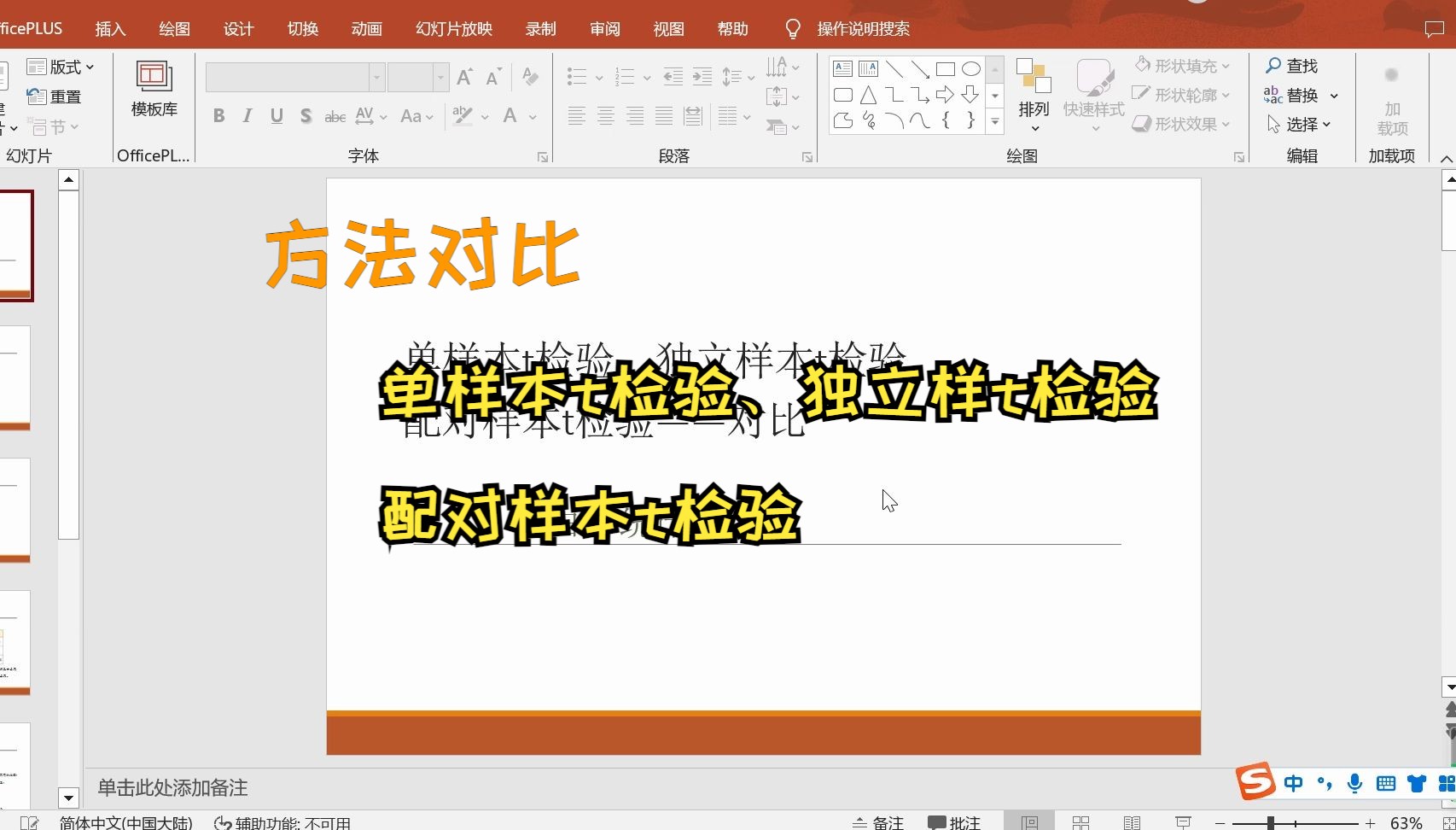Click 操作说明搜索 search field
Screen dimensions: 1456x830
click(863, 29)
